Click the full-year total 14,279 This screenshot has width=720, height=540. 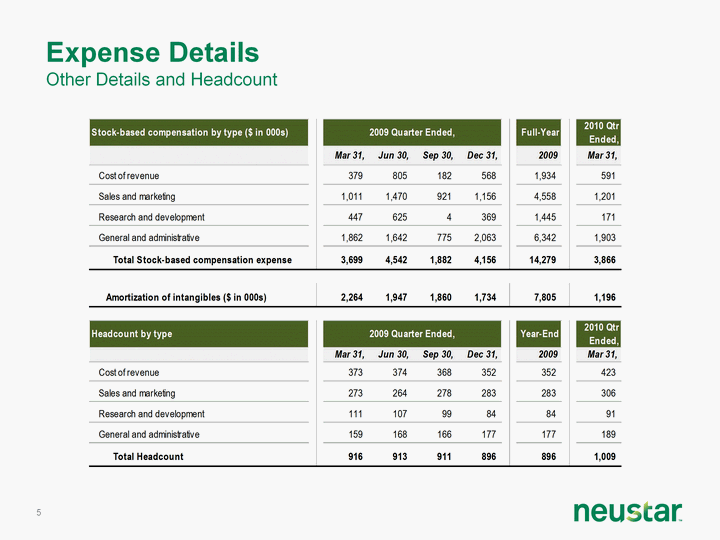coord(543,260)
